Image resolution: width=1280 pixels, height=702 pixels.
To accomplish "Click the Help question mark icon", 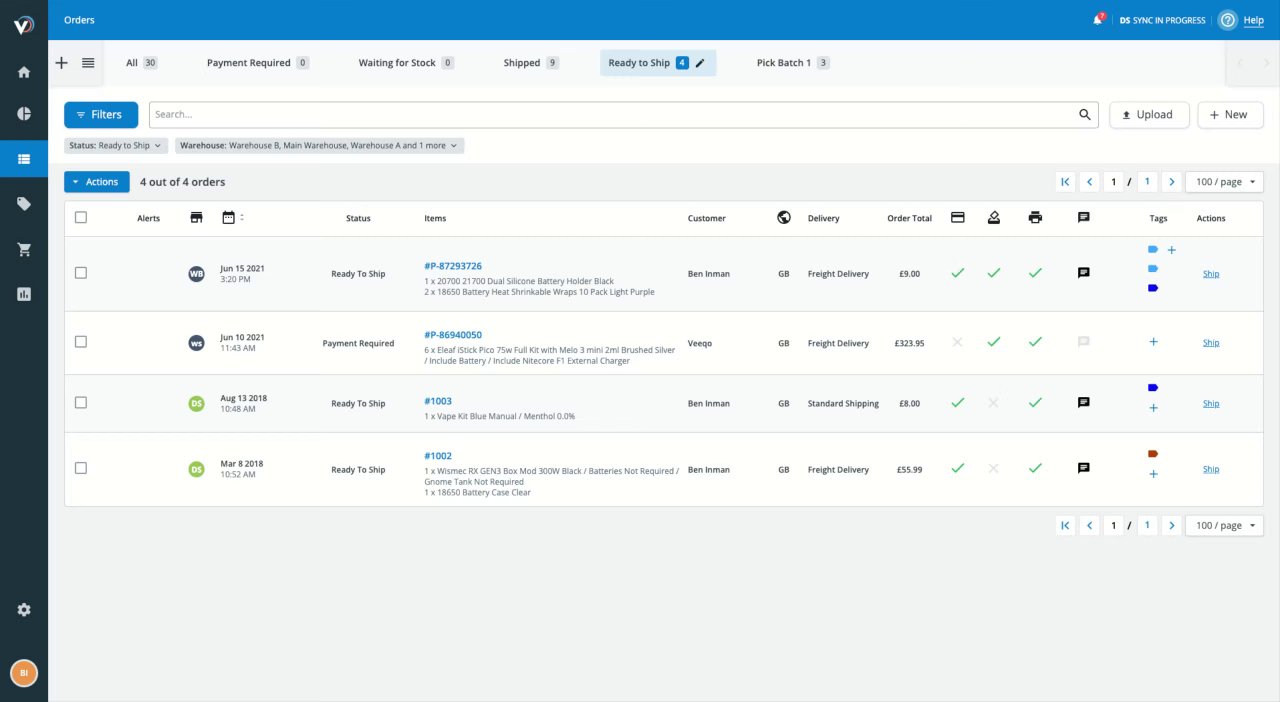I will pos(1228,20).
